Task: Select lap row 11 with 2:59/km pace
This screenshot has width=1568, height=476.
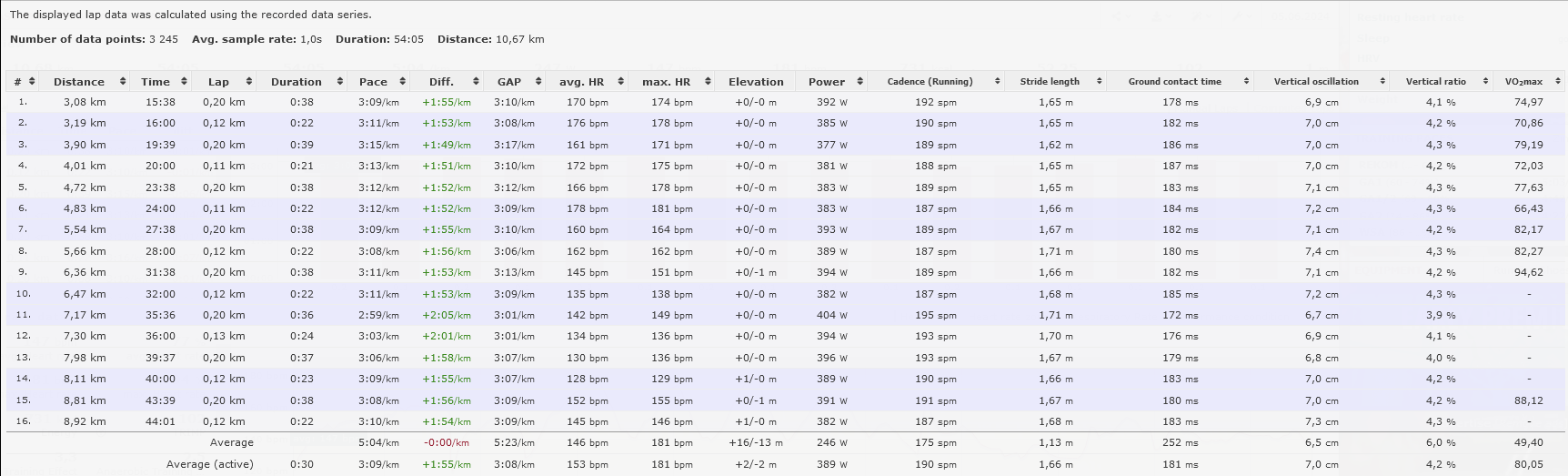Action: [x=373, y=315]
